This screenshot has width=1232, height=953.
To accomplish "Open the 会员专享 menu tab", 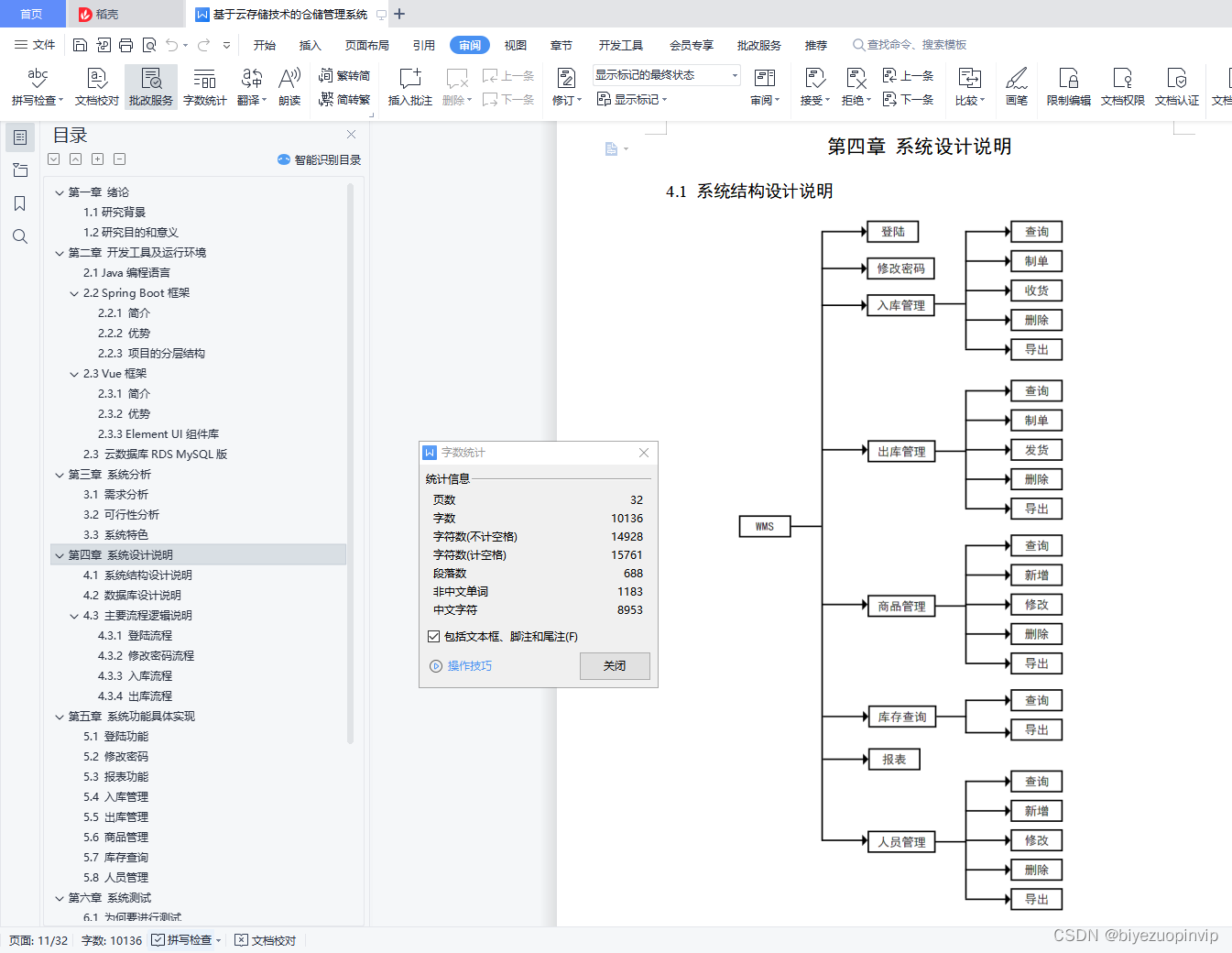I will pos(692,44).
